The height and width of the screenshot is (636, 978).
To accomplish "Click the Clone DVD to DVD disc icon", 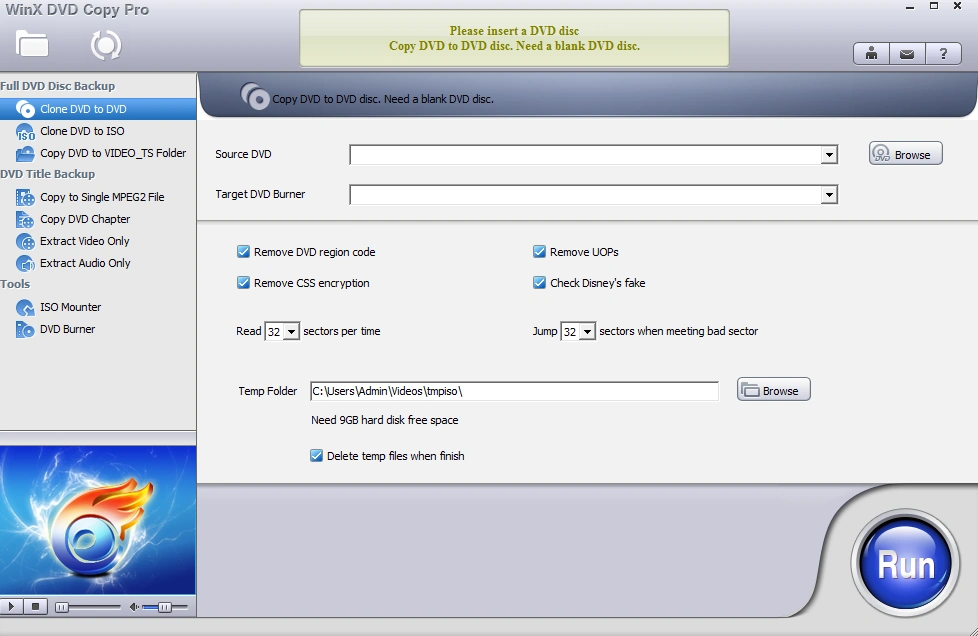I will pyautogui.click(x=25, y=109).
